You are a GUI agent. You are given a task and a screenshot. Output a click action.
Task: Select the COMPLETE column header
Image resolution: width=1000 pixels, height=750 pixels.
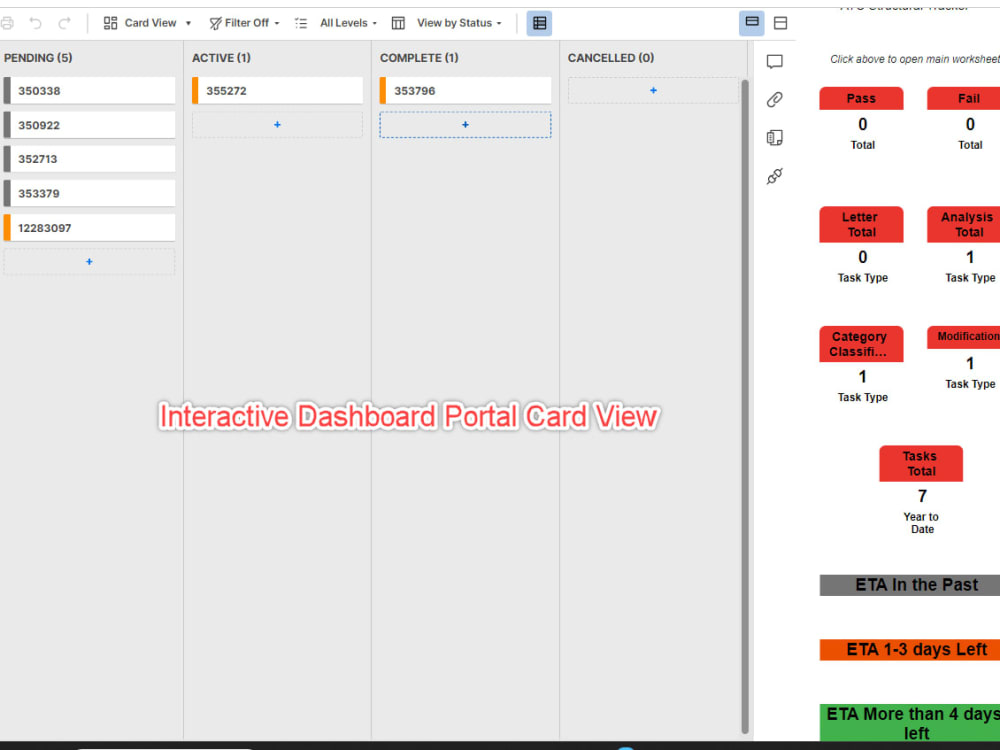(x=419, y=58)
